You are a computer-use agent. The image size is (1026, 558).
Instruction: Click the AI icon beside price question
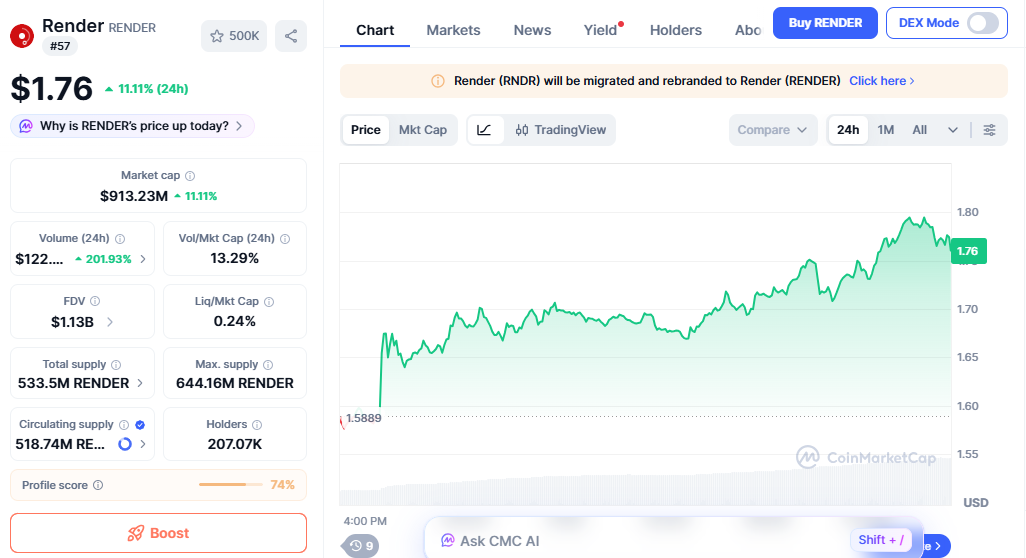tap(26, 126)
